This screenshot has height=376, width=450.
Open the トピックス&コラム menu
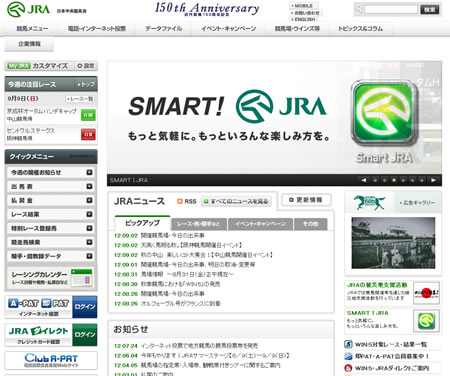coord(360,29)
